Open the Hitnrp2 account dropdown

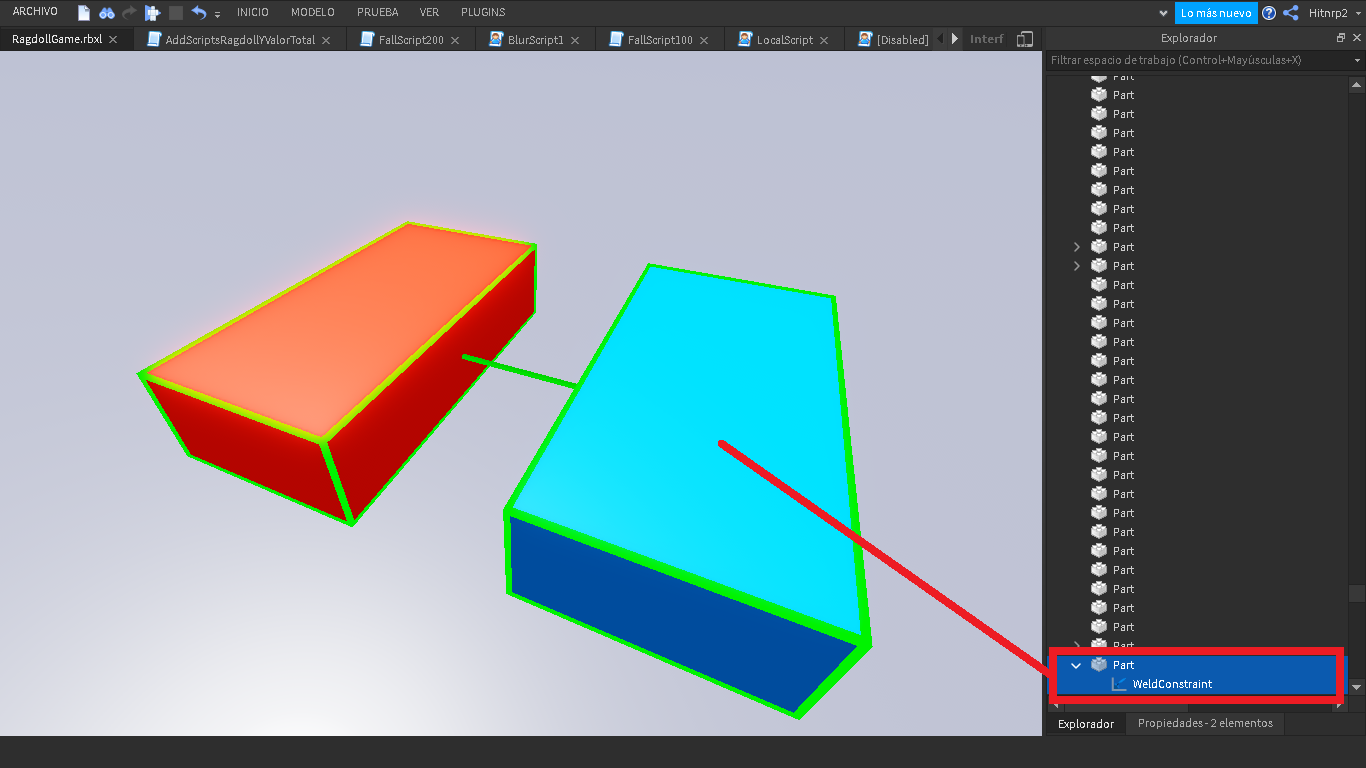tap(1335, 13)
